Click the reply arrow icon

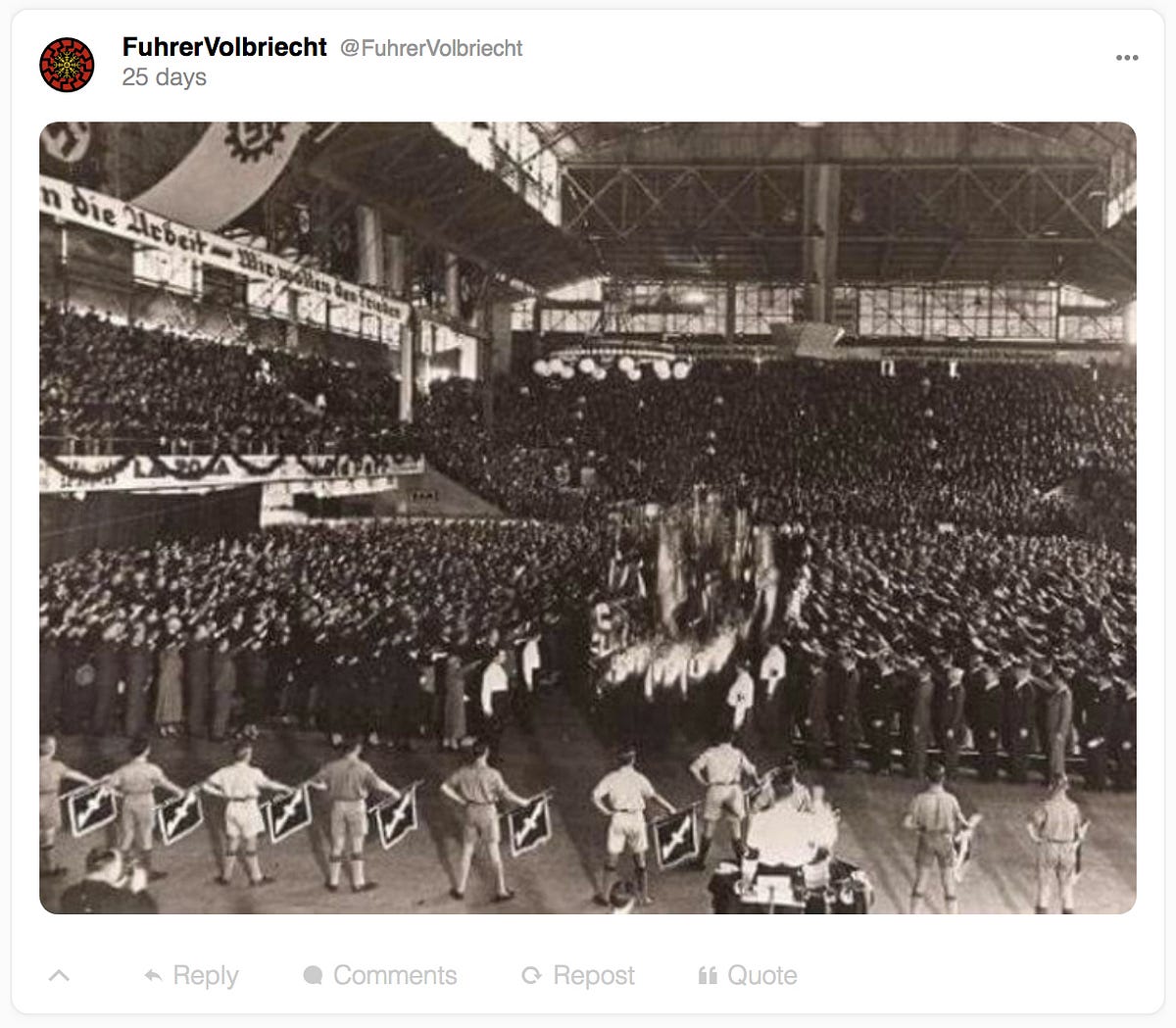pyautogui.click(x=153, y=975)
